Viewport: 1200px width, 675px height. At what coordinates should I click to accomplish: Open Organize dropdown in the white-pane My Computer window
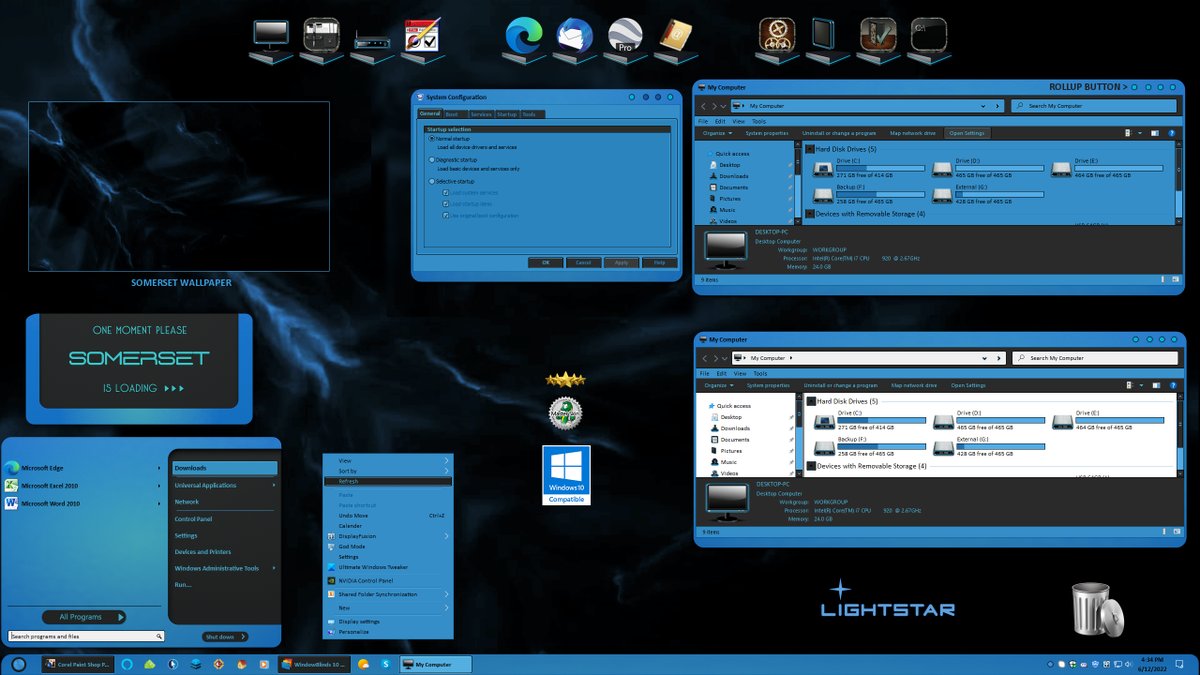click(717, 385)
